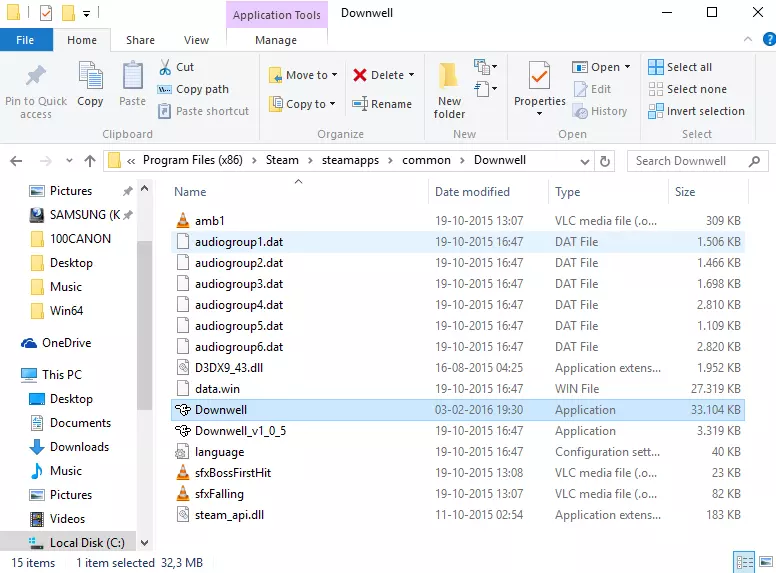
Task: Open the Easy access menu icon
Action: coord(485,89)
